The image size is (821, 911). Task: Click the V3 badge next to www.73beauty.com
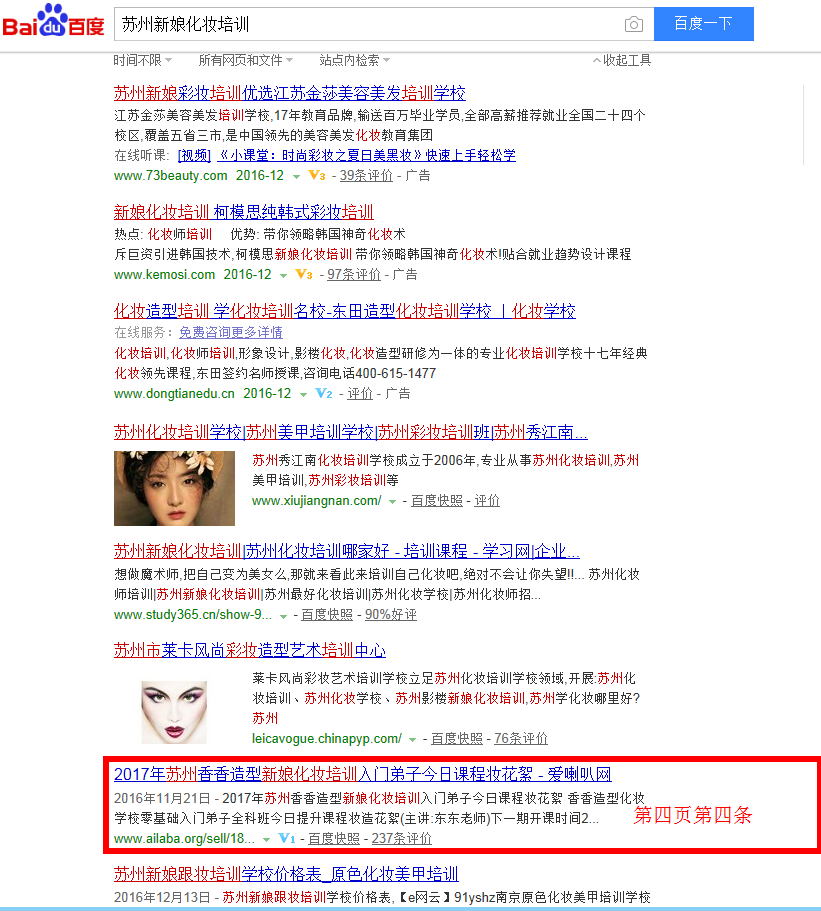[x=317, y=175]
